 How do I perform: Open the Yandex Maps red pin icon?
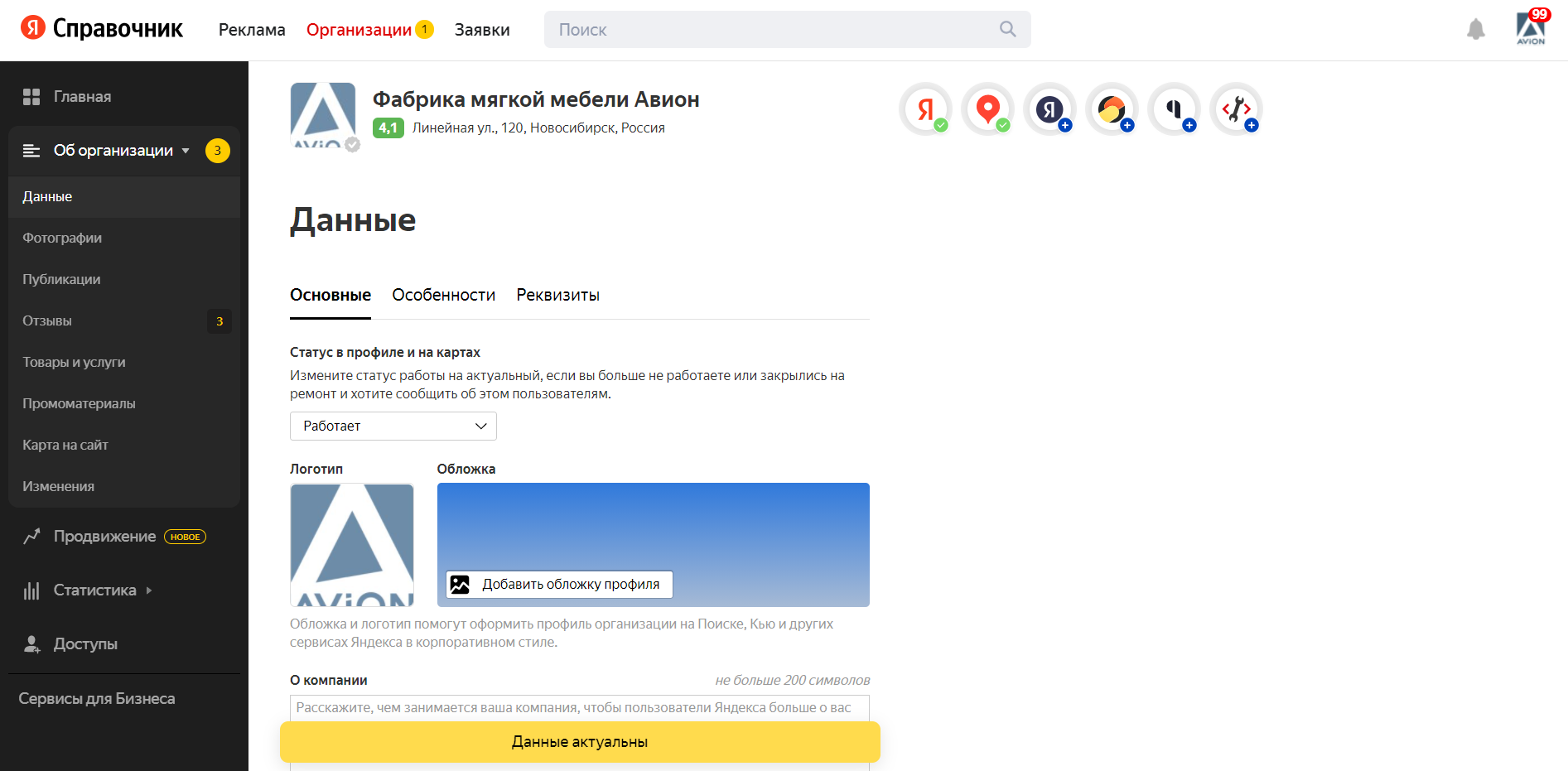click(987, 108)
